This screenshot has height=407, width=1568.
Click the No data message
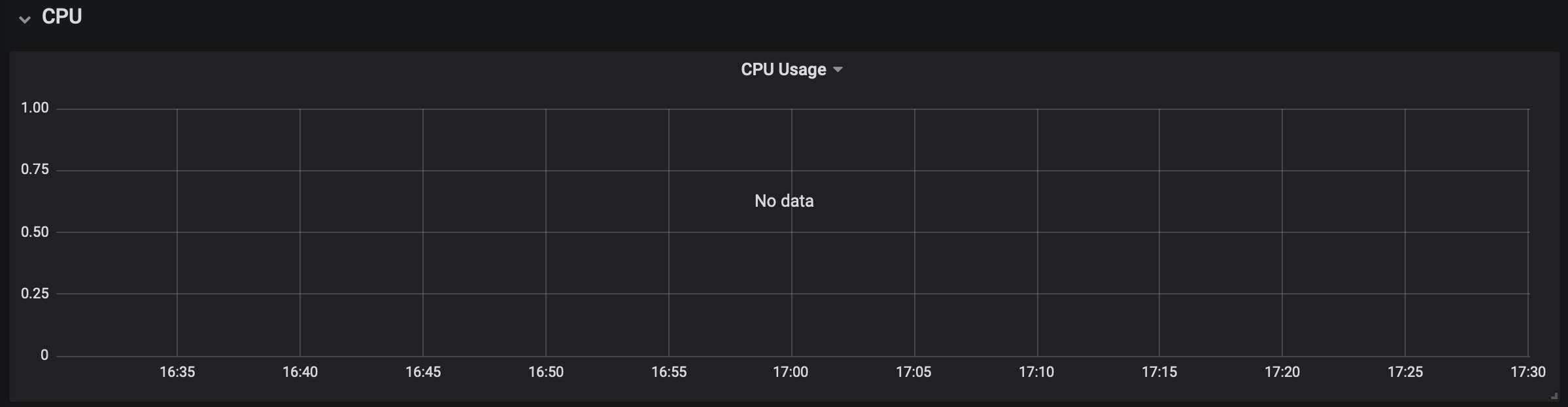pyautogui.click(x=783, y=201)
